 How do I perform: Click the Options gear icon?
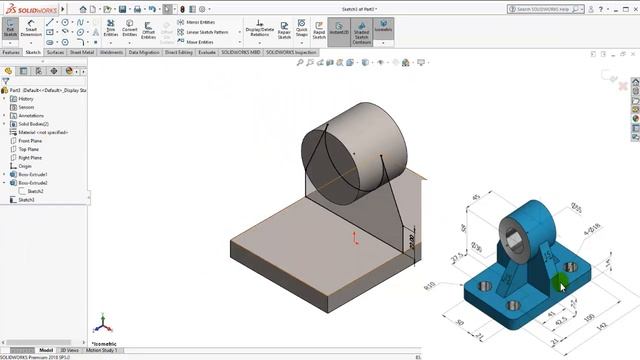[202, 9]
